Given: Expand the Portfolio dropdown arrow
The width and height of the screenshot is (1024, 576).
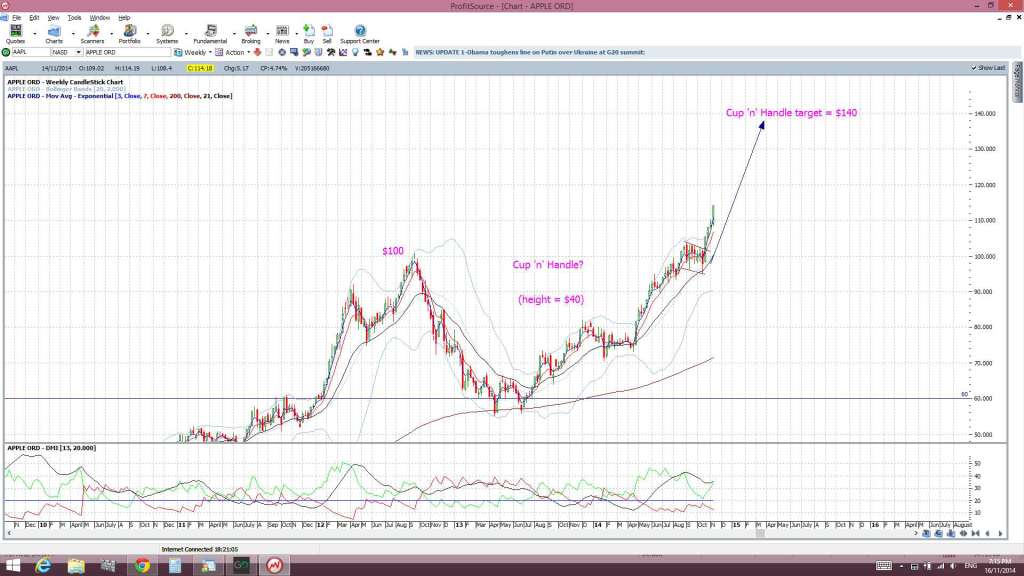Looking at the screenshot, I should pyautogui.click(x=148, y=34).
